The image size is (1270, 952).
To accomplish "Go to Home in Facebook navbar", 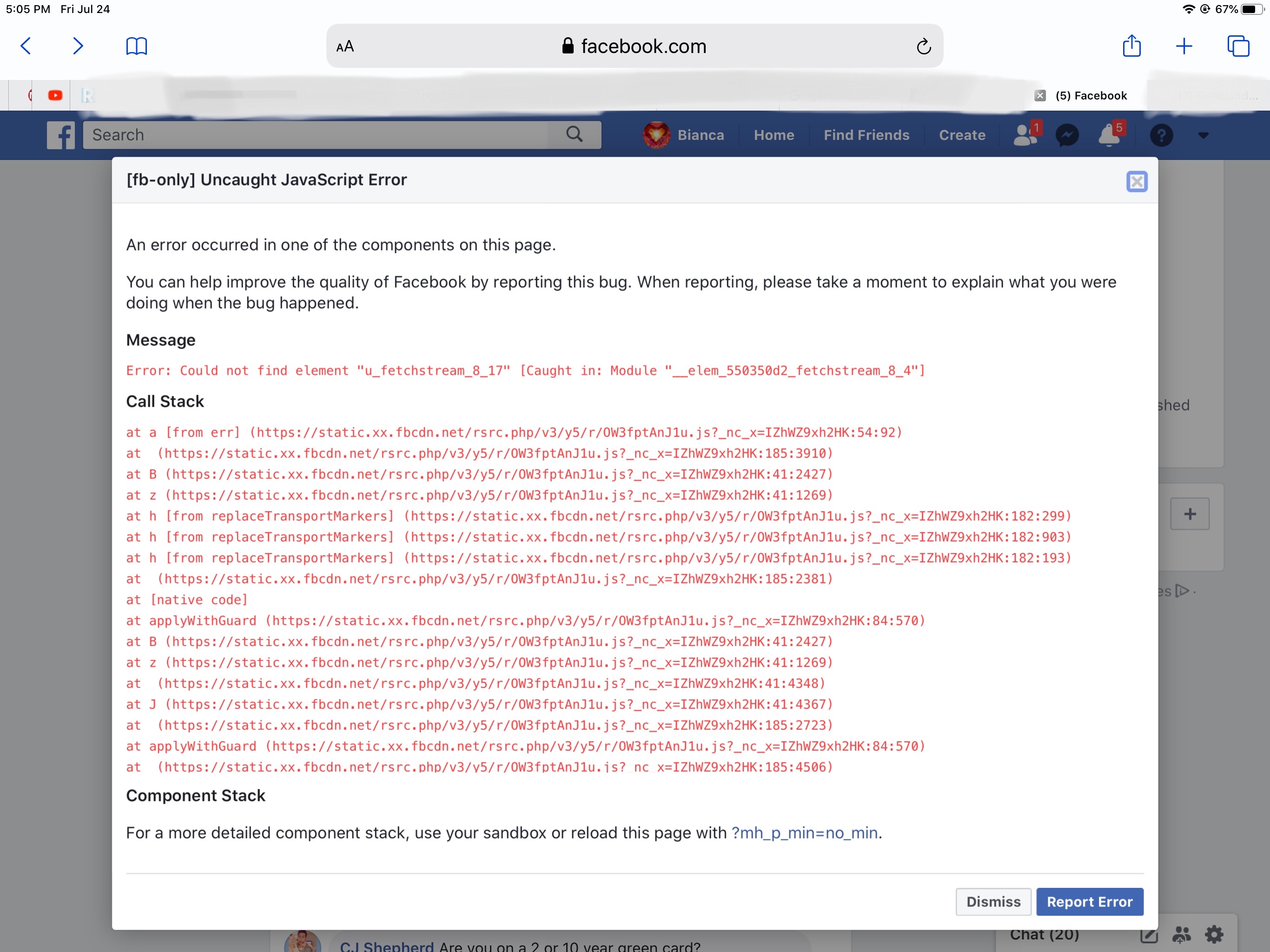I will [x=774, y=136].
